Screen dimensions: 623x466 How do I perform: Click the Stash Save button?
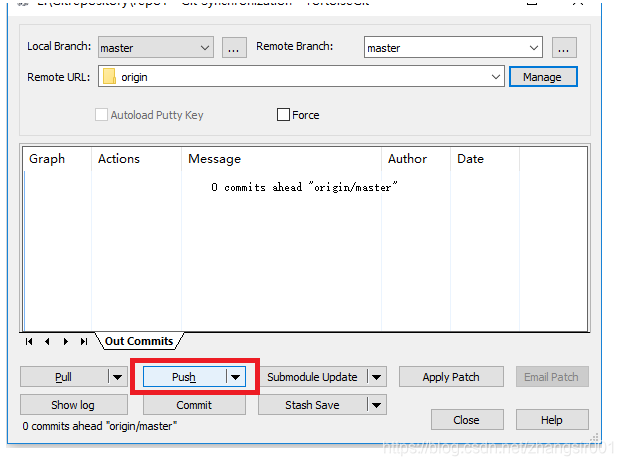(312, 405)
